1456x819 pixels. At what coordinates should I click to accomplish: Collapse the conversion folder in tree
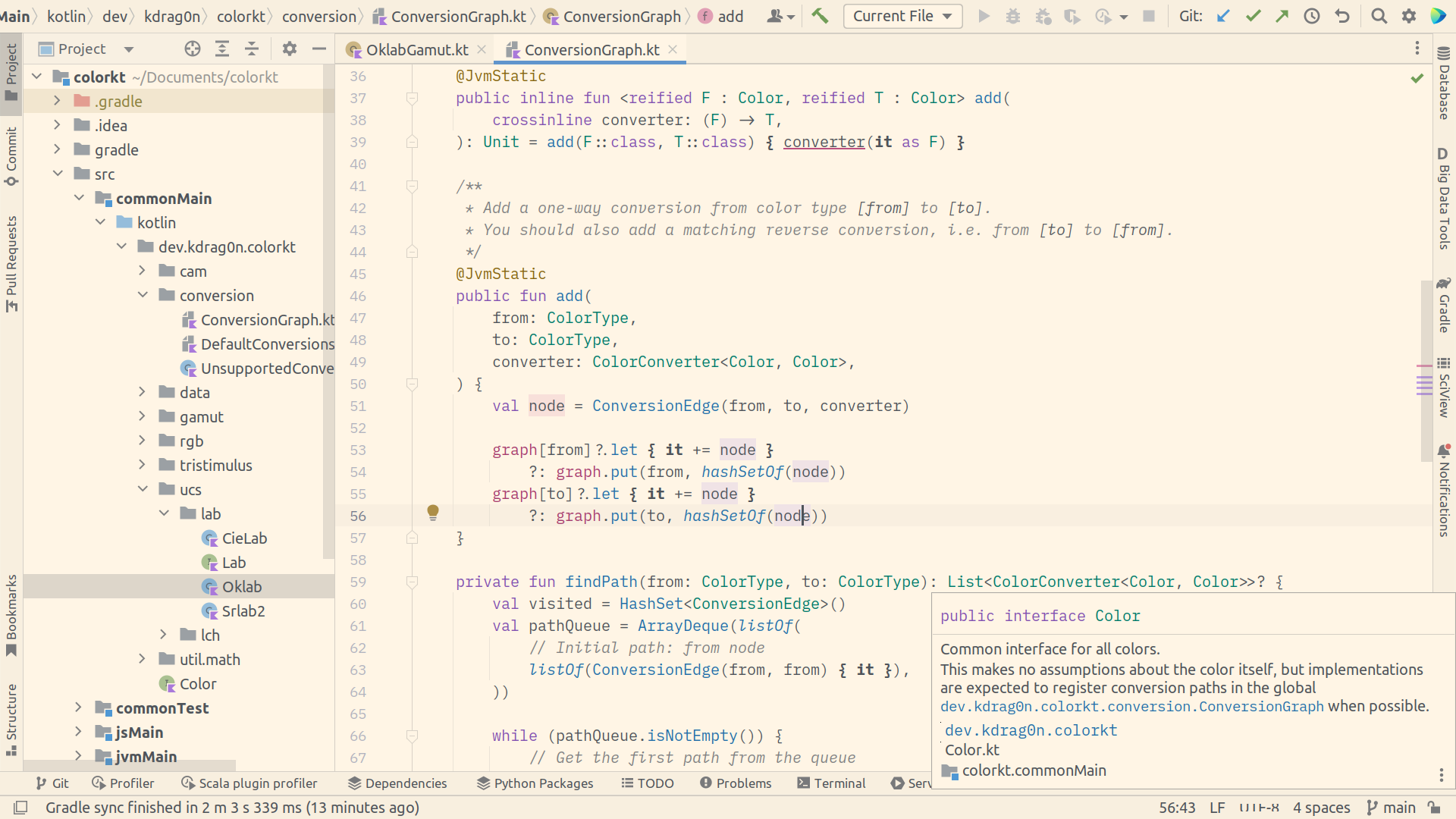(143, 295)
